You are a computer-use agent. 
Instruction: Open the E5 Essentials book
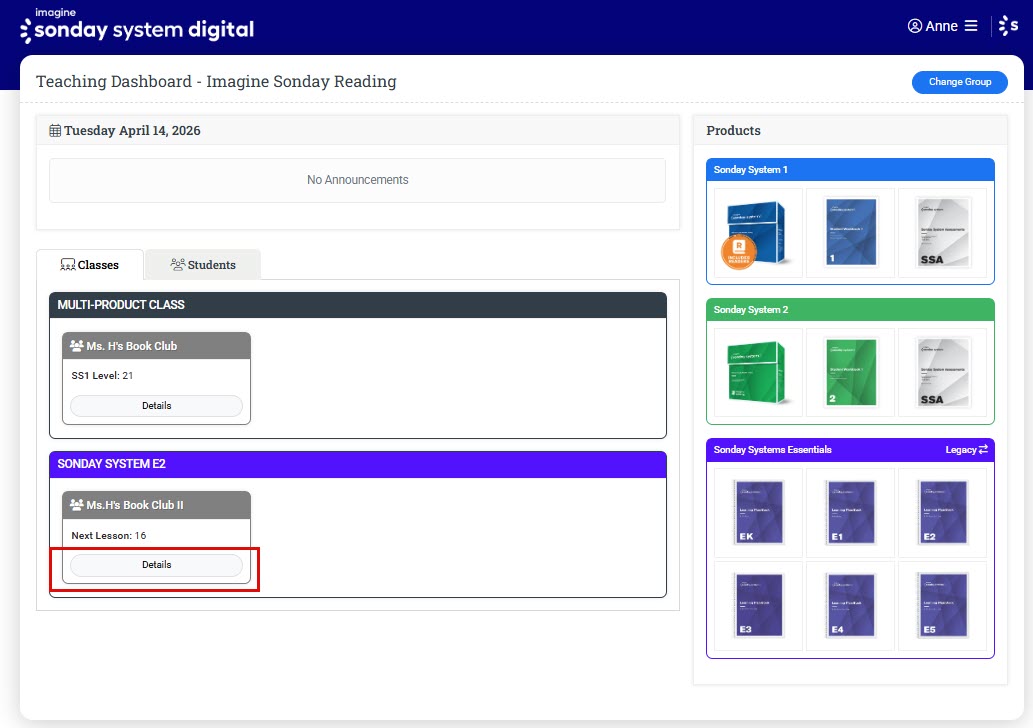tap(943, 605)
